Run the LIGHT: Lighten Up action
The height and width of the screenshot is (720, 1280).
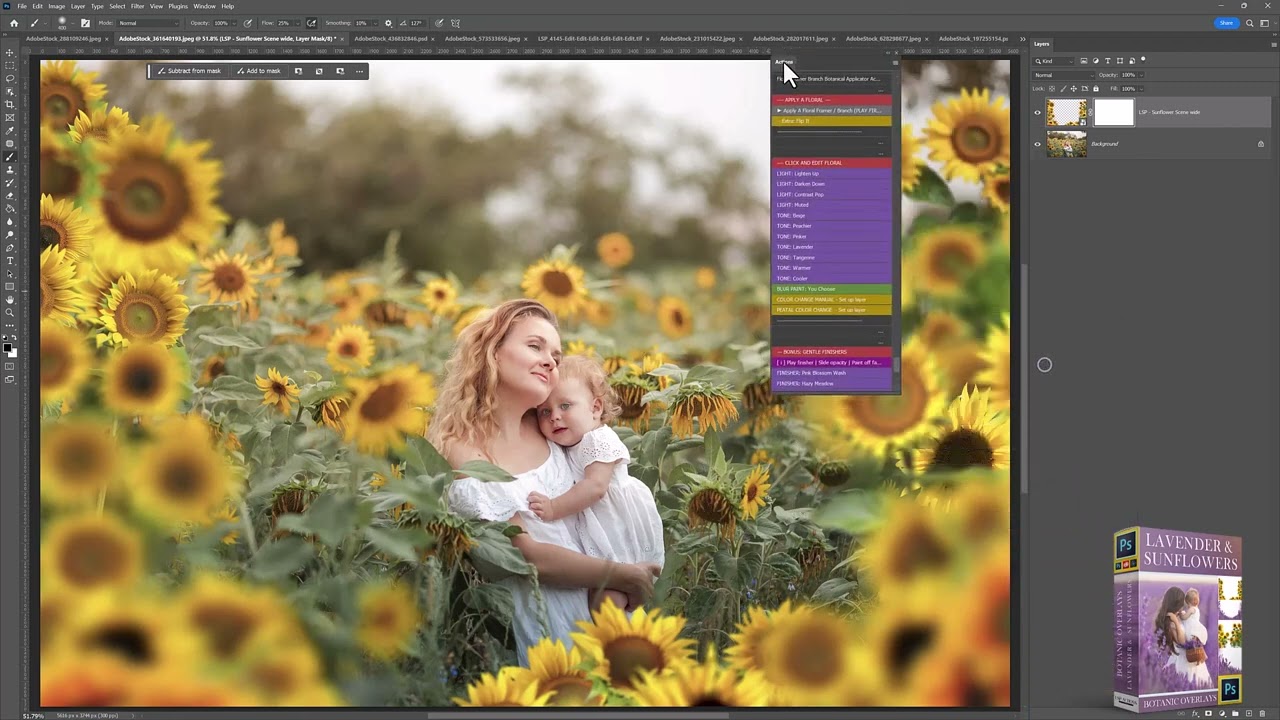click(831, 174)
